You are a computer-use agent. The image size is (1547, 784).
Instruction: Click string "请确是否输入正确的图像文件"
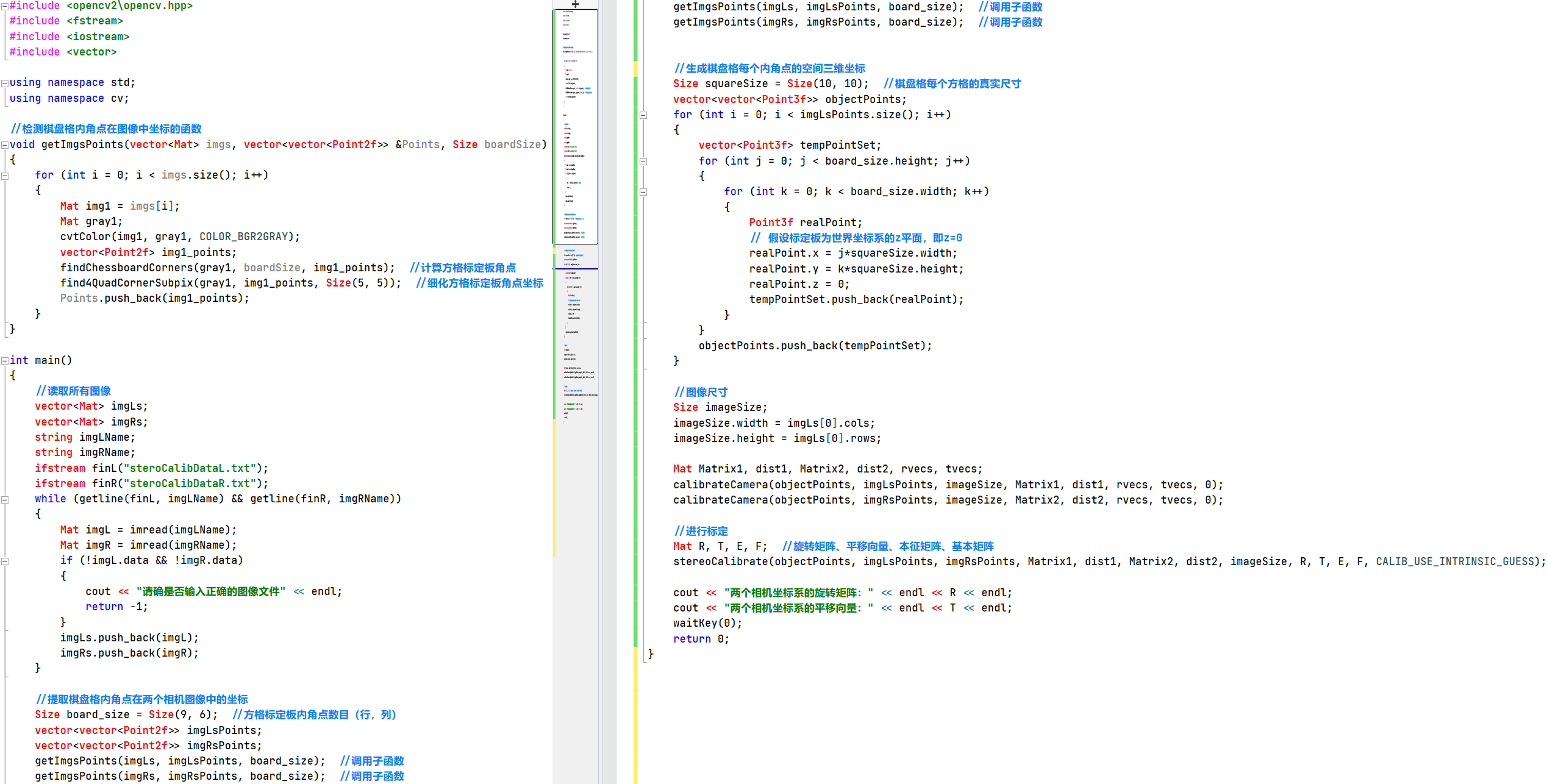[211, 591]
